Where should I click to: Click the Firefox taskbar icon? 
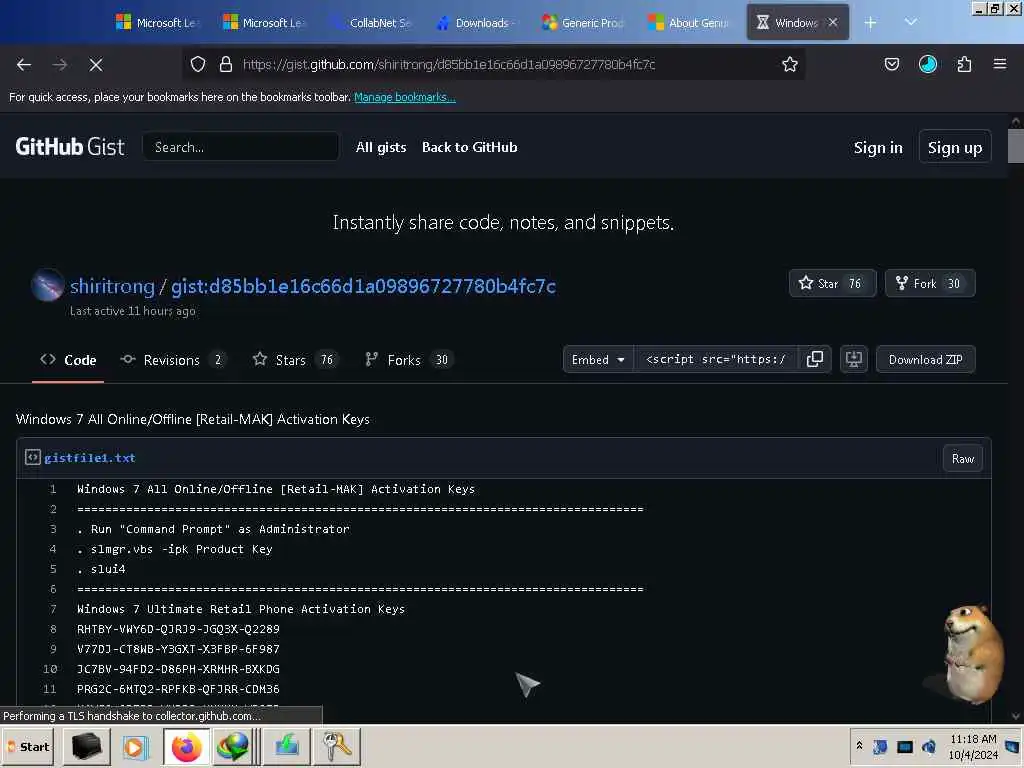(187, 746)
